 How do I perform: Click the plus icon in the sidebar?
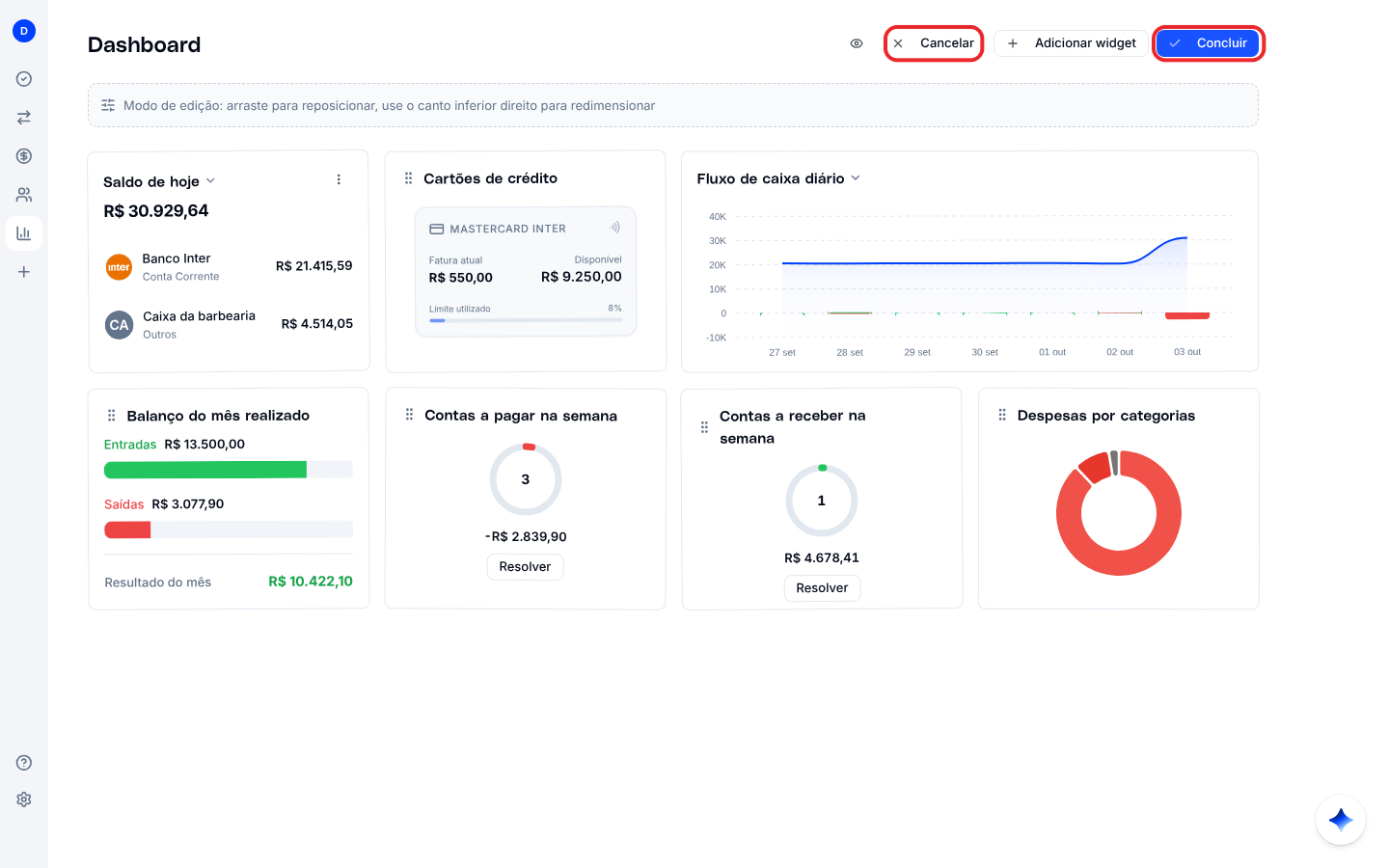(24, 272)
